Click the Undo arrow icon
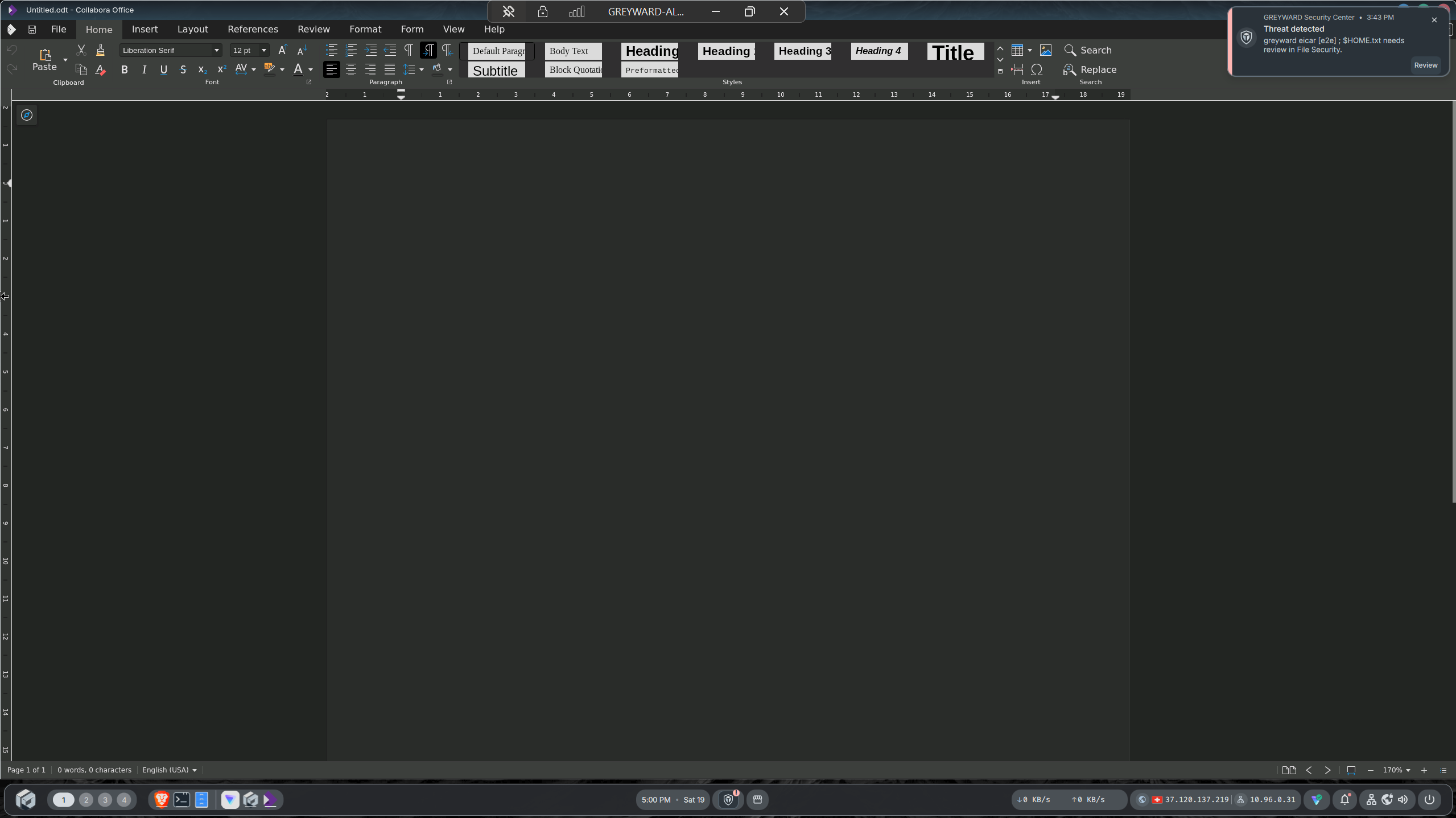1456x818 pixels. tap(12, 50)
